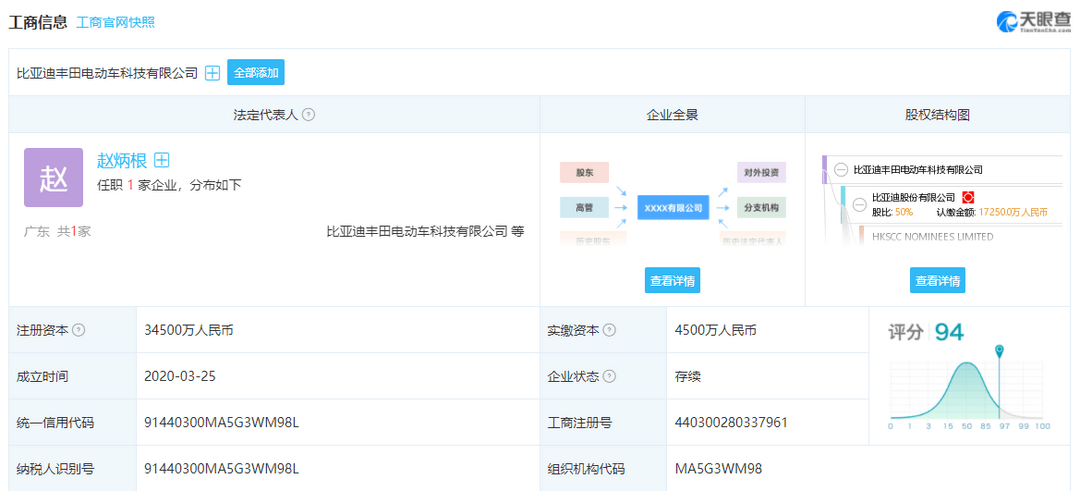Click the 认缴金额 17250.0万人民币 text
Viewport: 1080px width, 491px height.
pos(993,213)
